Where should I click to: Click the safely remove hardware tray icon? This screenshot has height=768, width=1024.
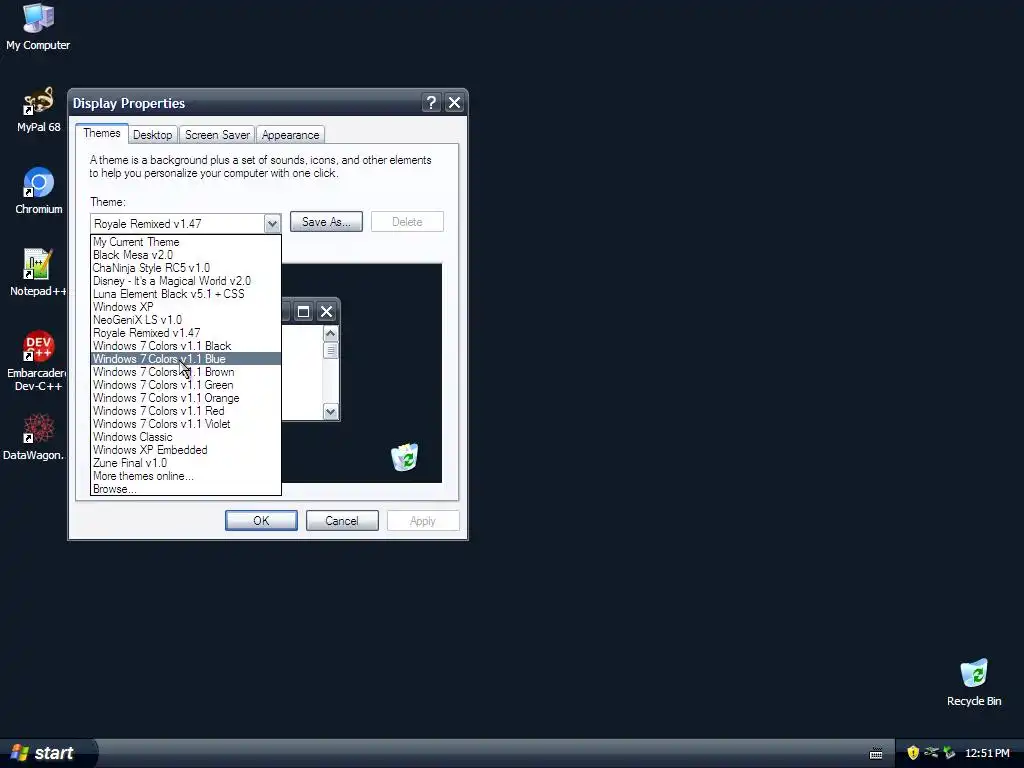pyautogui.click(x=949, y=753)
